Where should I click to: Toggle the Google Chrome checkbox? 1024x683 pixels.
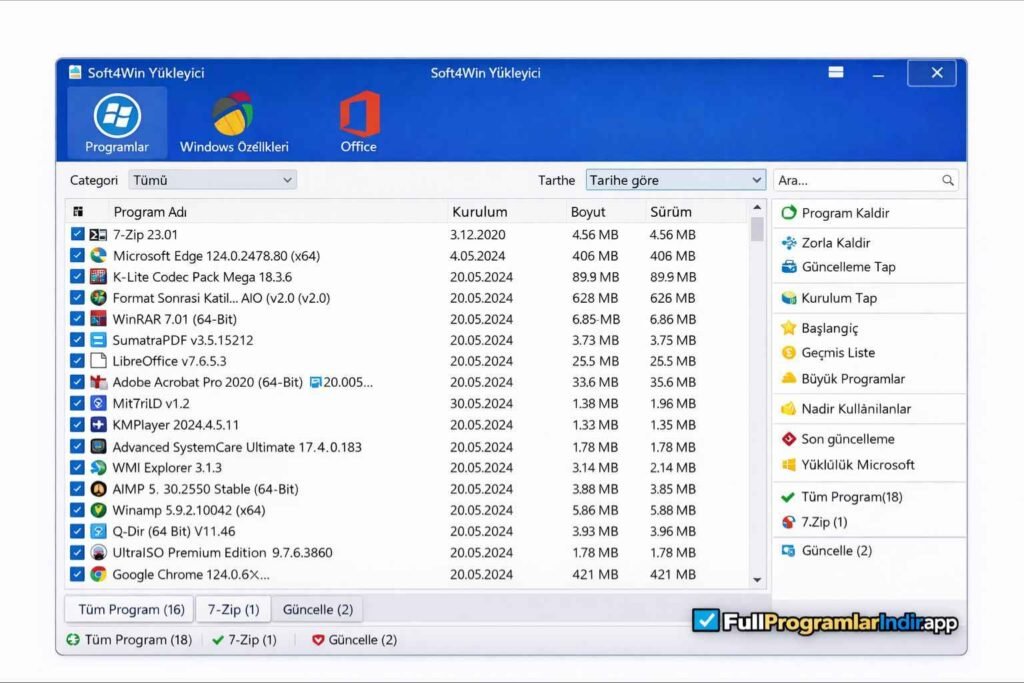tap(77, 575)
